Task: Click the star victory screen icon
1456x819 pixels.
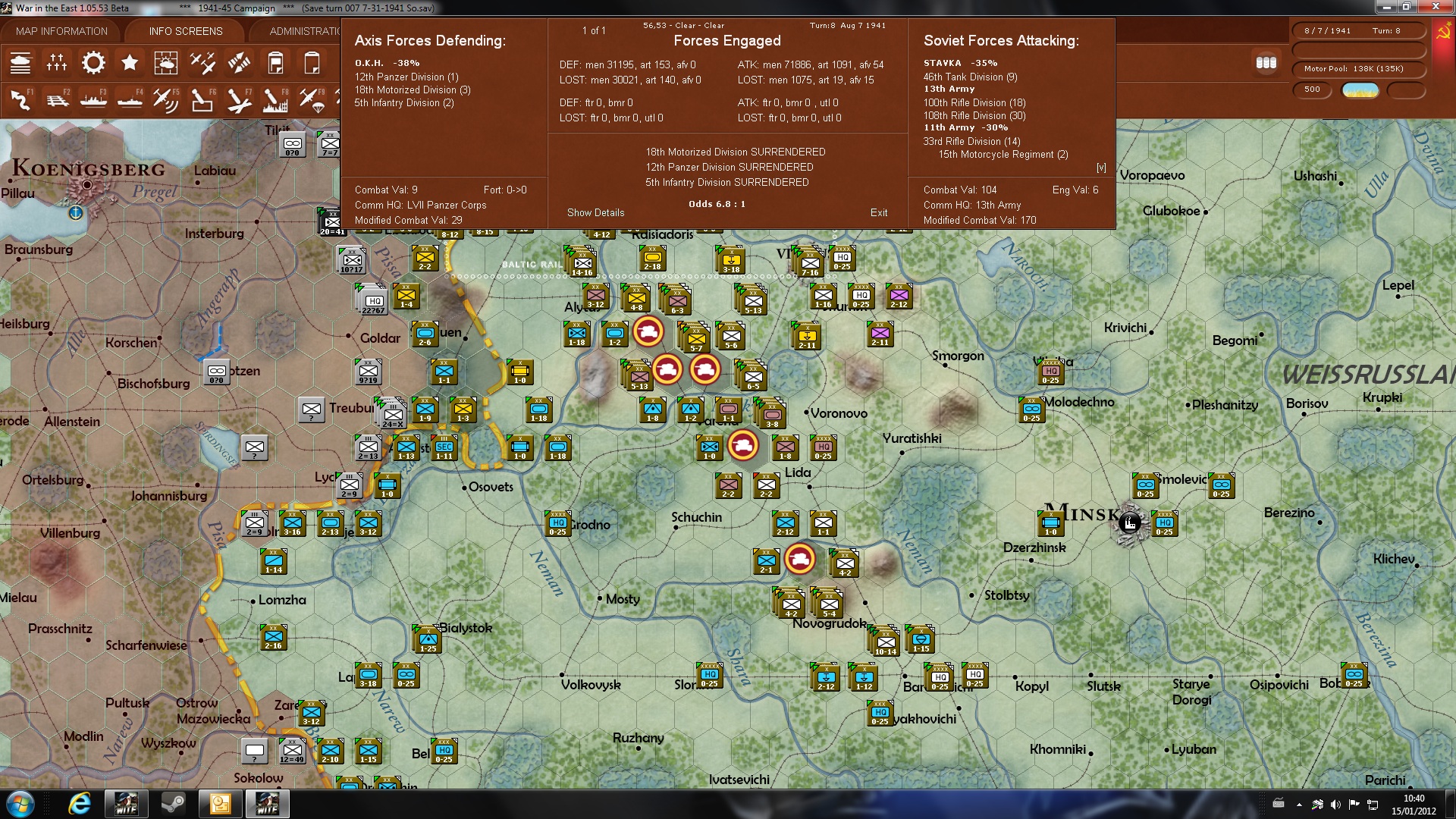Action: click(130, 63)
